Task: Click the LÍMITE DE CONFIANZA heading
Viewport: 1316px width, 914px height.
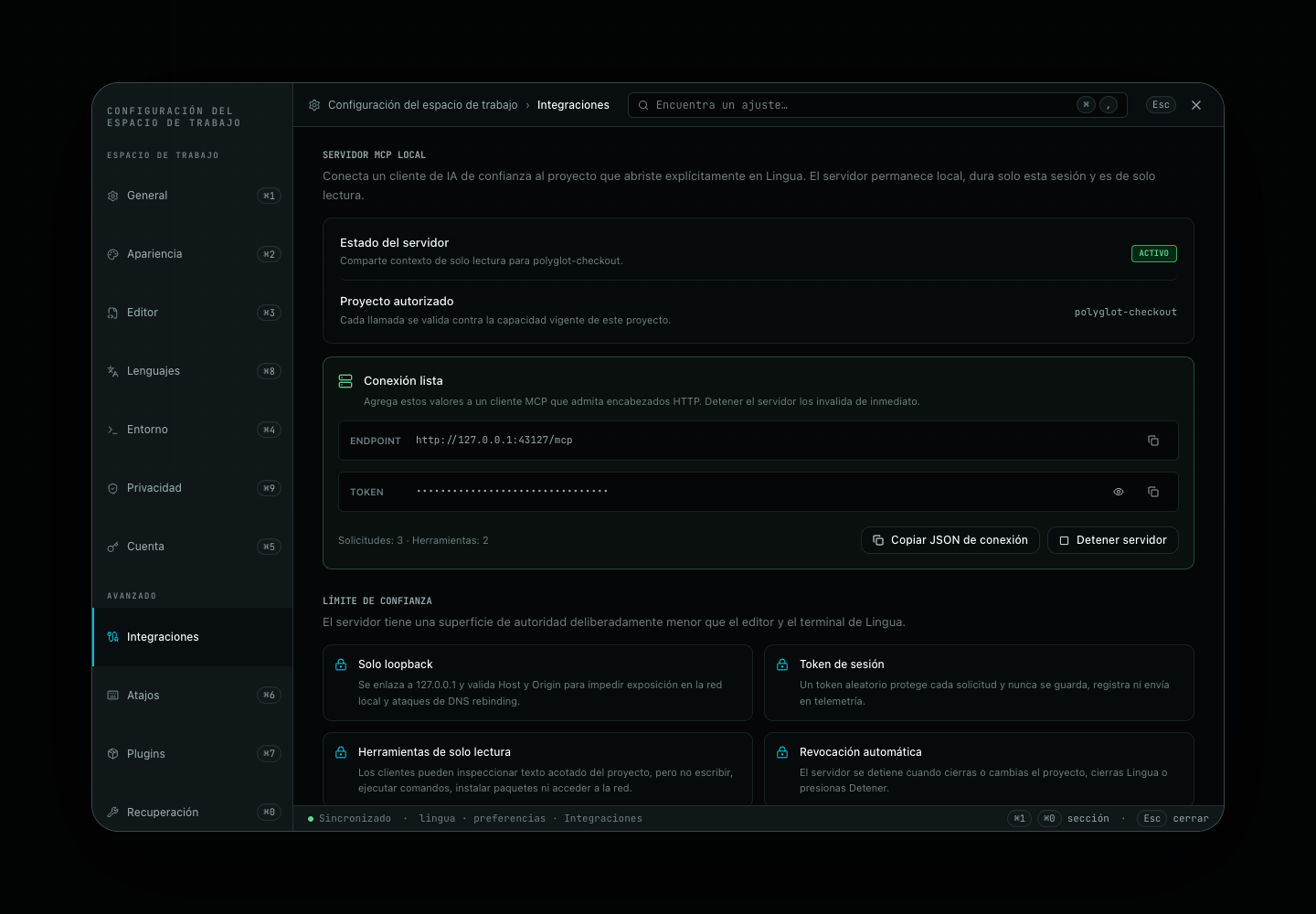Action: [377, 601]
